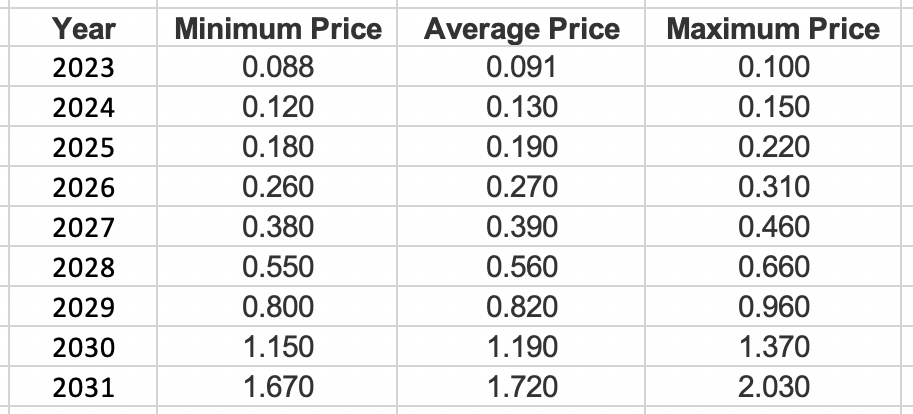Select the 2031 average price 1.720
The image size is (913, 414).
click(521, 387)
